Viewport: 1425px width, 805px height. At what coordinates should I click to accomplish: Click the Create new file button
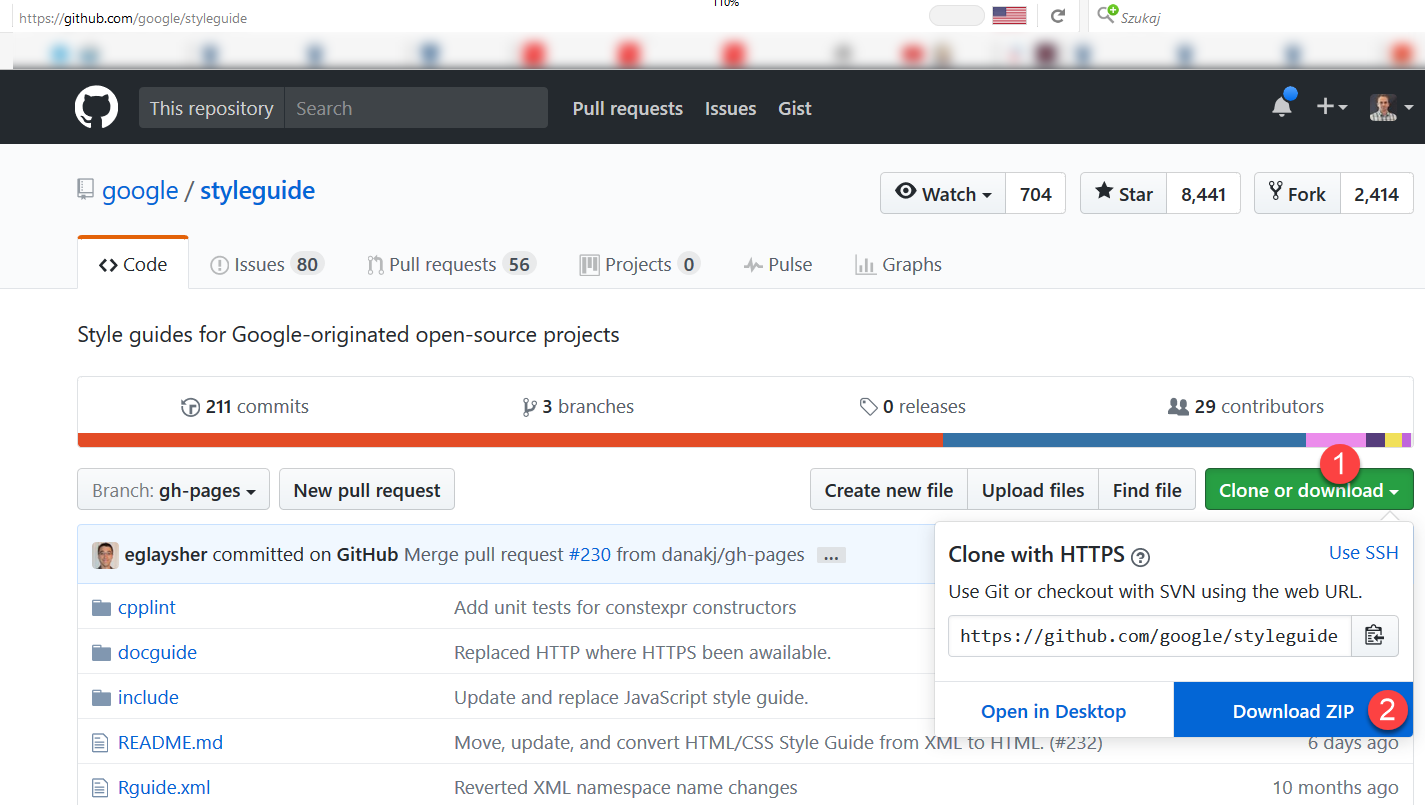click(889, 490)
